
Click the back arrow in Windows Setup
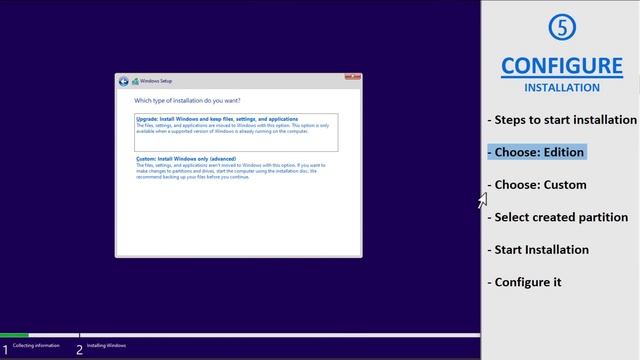124,82
